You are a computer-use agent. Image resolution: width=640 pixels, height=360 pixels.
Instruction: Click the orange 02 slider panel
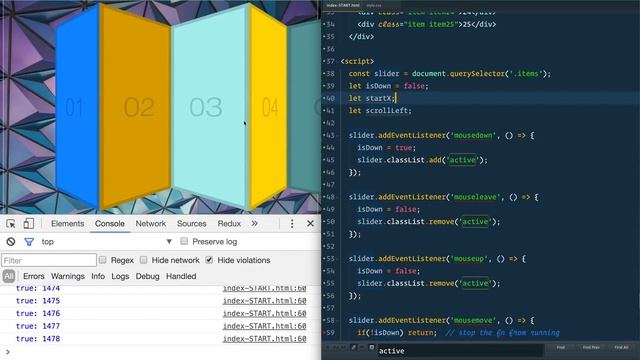point(136,107)
